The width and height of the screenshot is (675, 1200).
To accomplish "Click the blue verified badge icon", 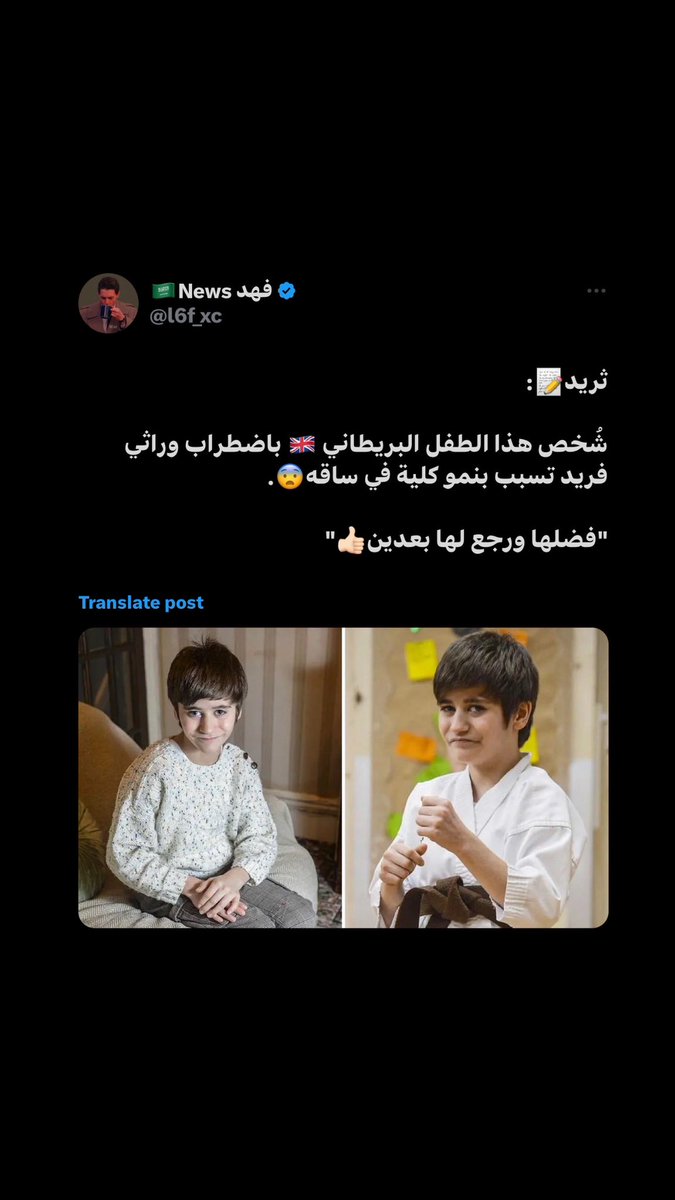I will click(286, 291).
